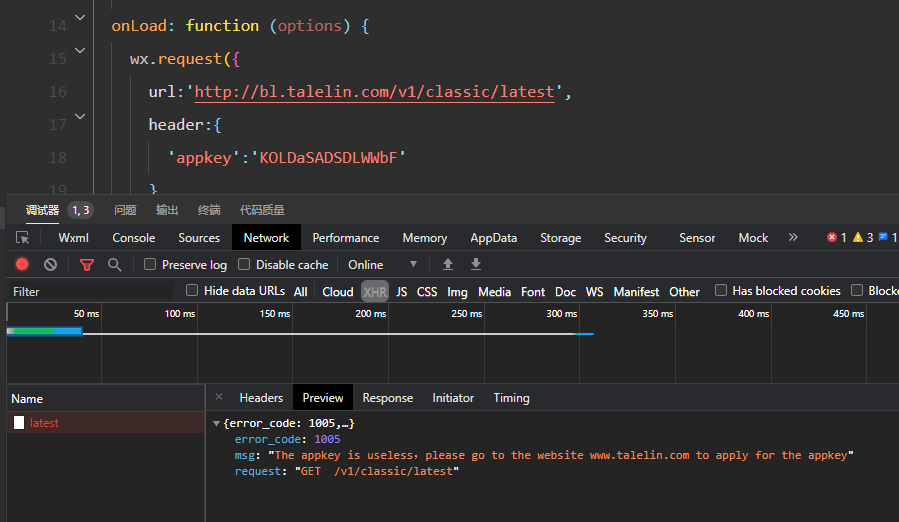This screenshot has width=899, height=522.
Task: Collapse the error_code response object
Action: coord(217,424)
